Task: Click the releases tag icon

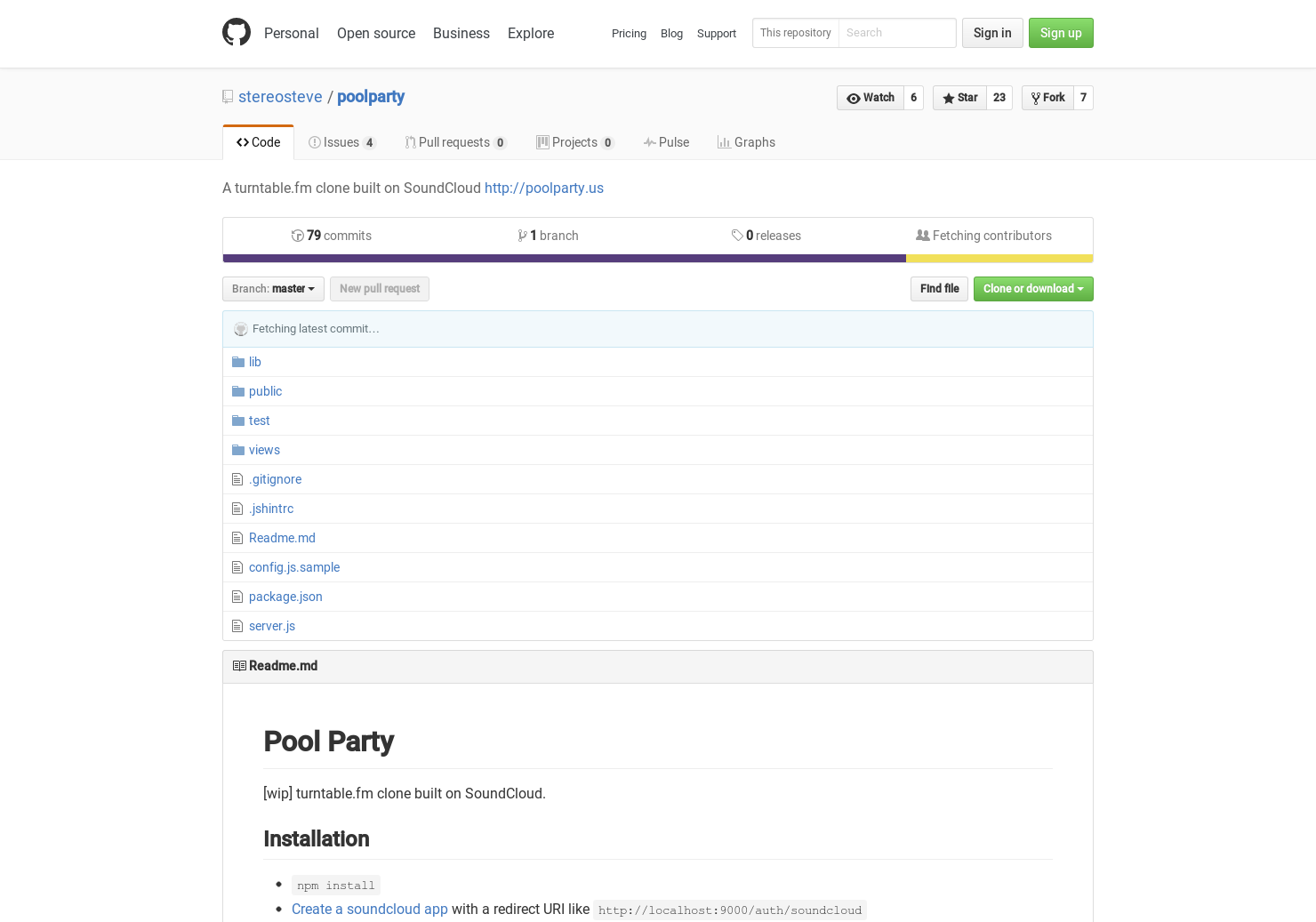Action: click(x=738, y=235)
